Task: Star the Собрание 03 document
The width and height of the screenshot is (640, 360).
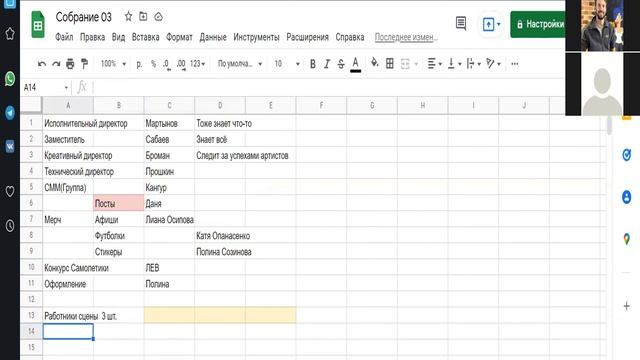Action: click(129, 17)
